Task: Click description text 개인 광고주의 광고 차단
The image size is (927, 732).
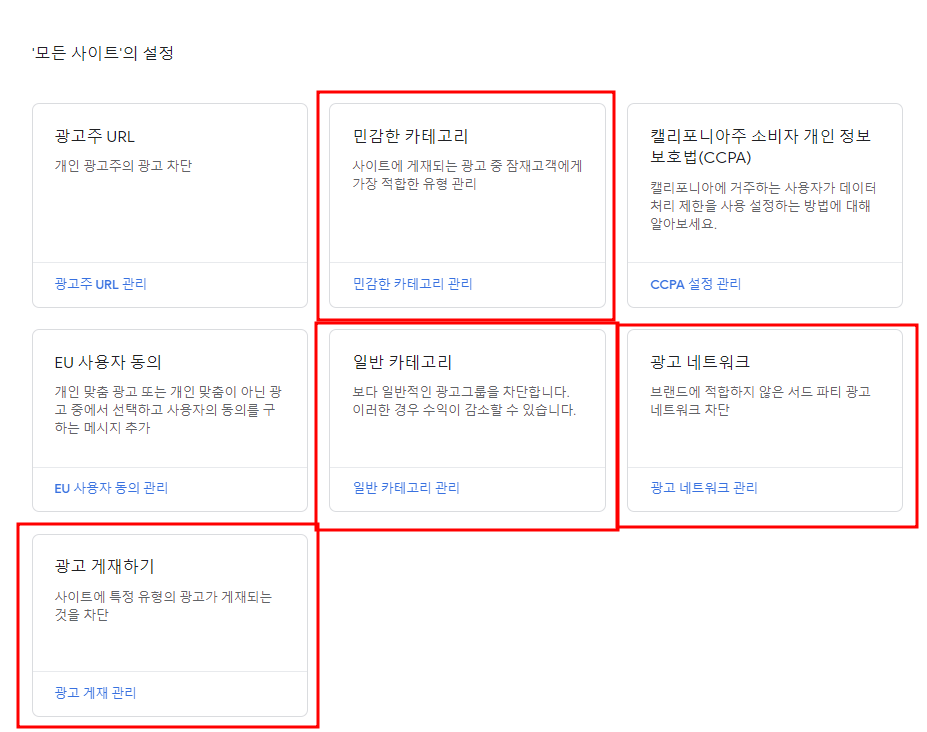Action: [123, 166]
